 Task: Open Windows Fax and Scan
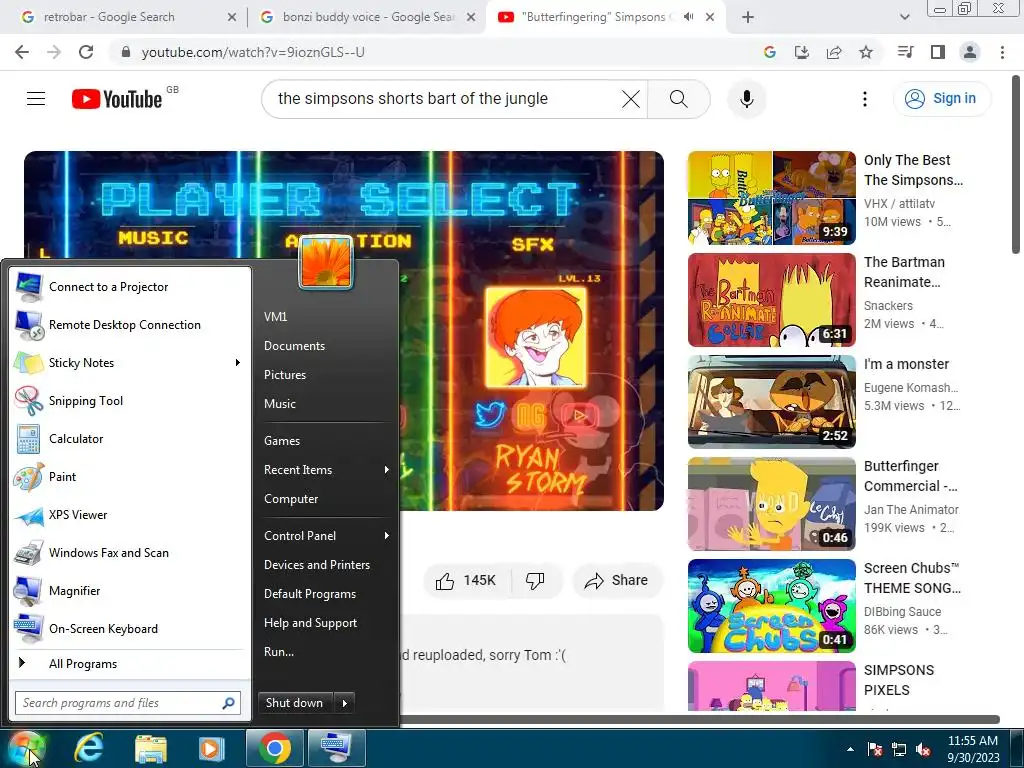point(129,552)
